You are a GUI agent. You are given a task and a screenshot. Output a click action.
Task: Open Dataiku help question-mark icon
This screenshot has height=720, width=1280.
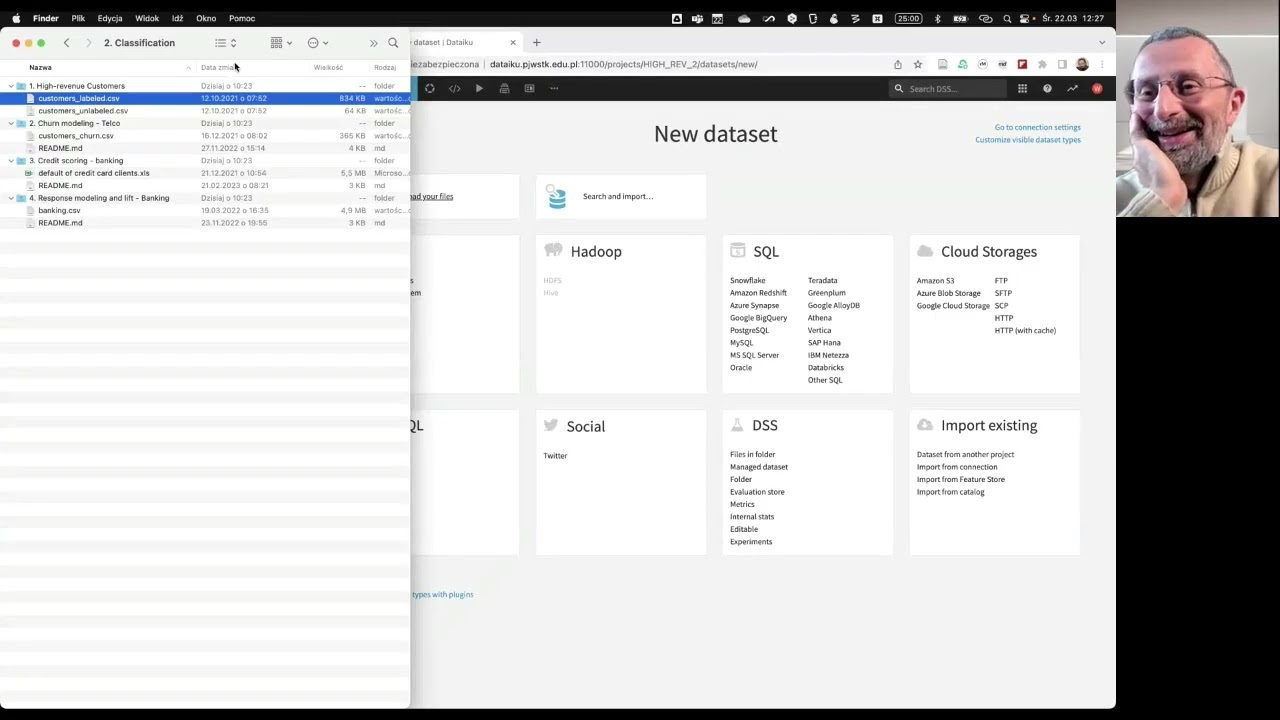[1047, 89]
